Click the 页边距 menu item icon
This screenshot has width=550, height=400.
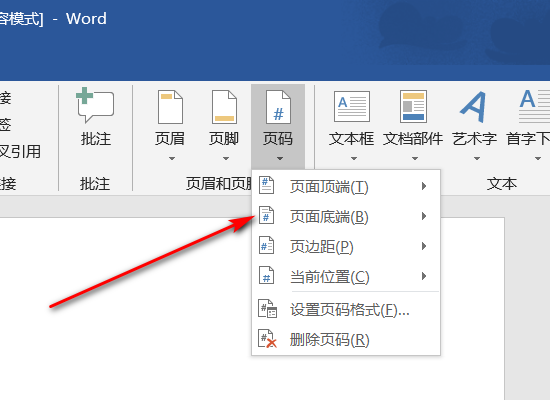point(266,246)
